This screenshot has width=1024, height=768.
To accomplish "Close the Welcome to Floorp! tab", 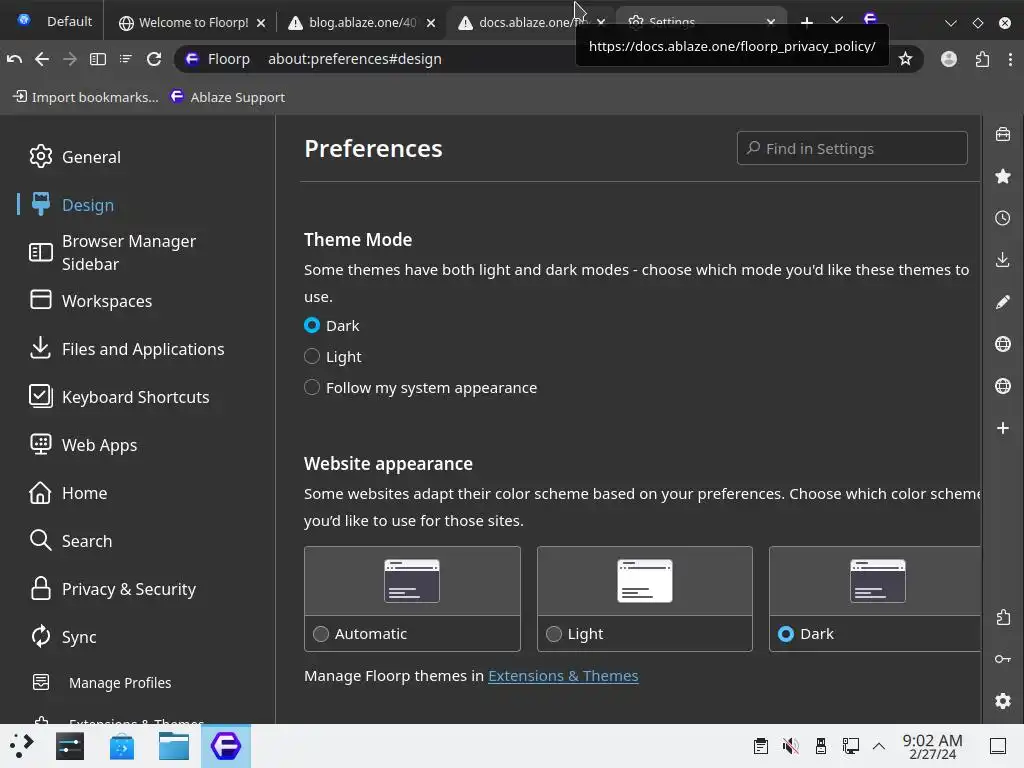I will pyautogui.click(x=261, y=23).
